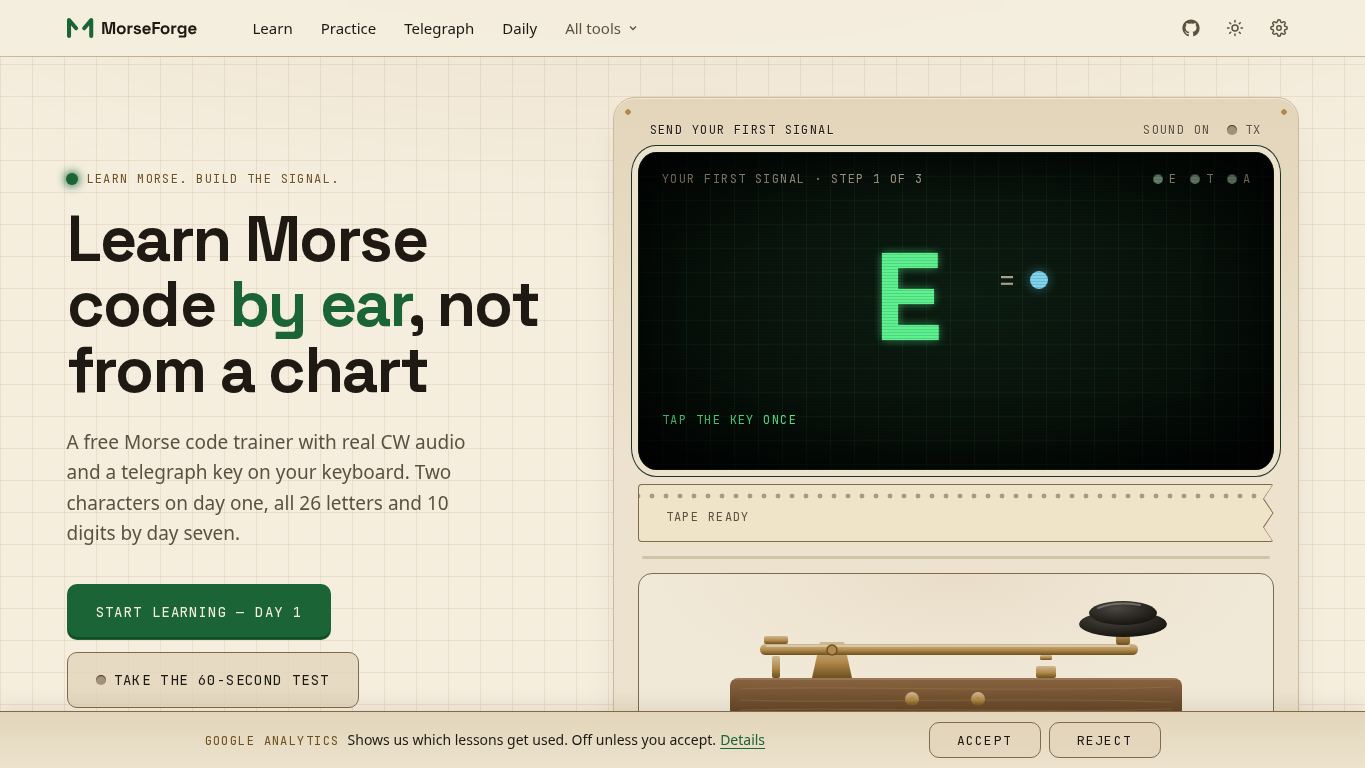Open the settings gear icon
The height and width of the screenshot is (768, 1365).
pyautogui.click(x=1279, y=28)
